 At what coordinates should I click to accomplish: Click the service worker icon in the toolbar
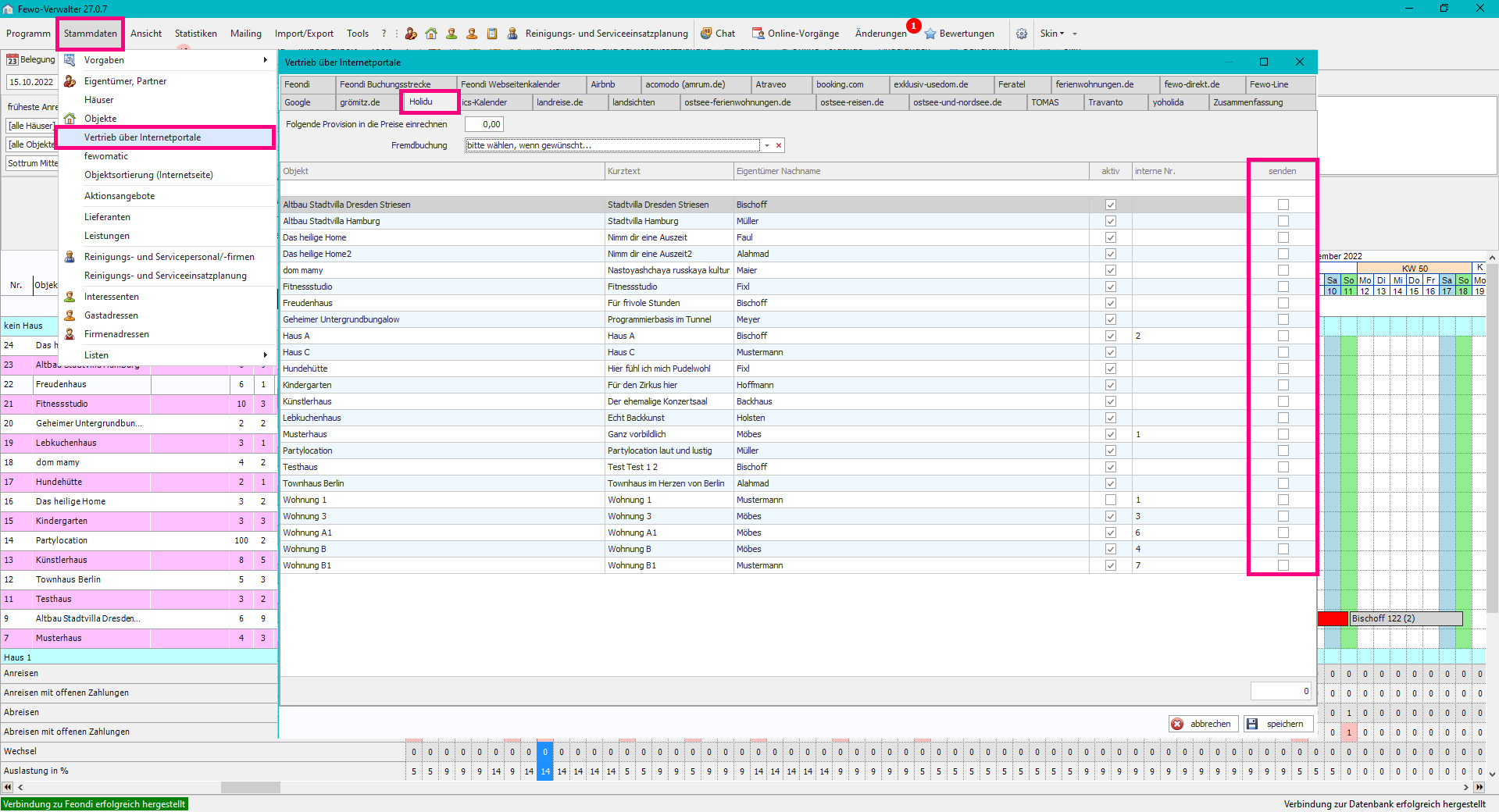512,34
